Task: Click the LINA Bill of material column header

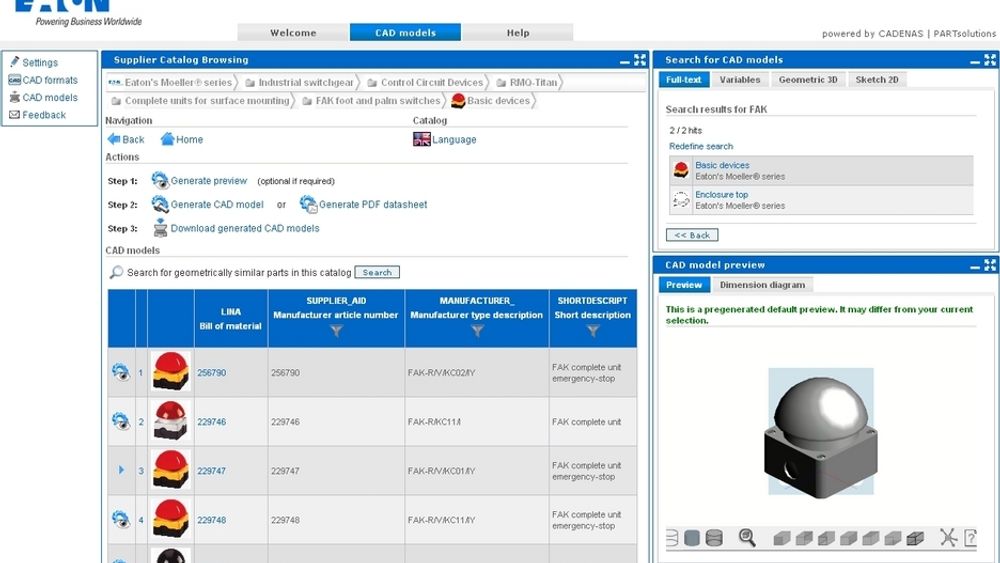Action: tap(231, 318)
